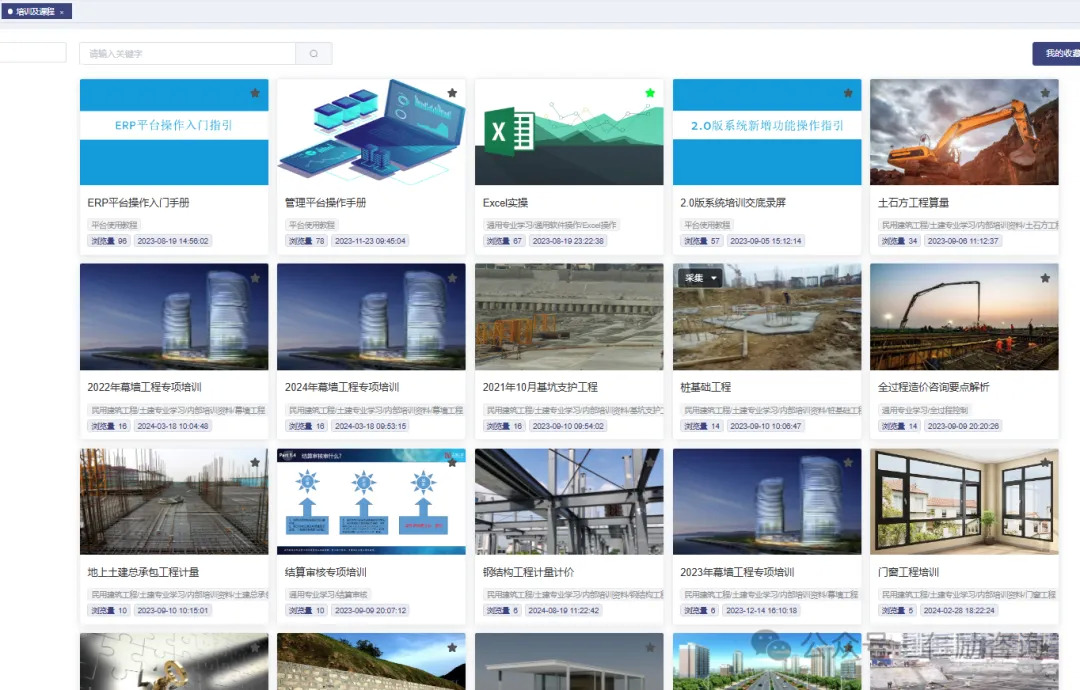Image resolution: width=1080 pixels, height=690 pixels.
Task: Open the 钢结构工程计量计价 title
Action: tap(529, 572)
